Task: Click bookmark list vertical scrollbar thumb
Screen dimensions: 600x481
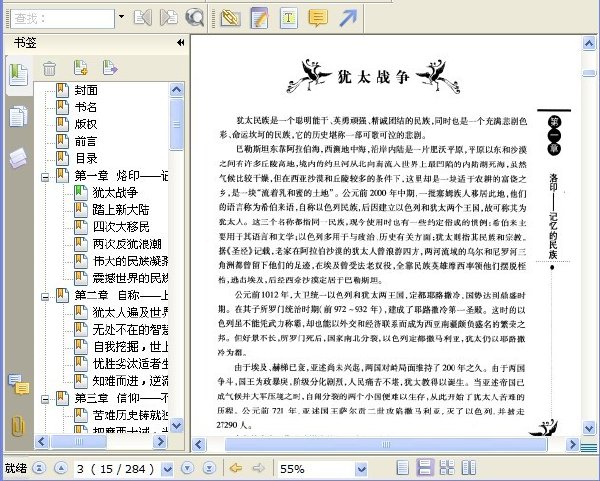Action: pos(176,124)
